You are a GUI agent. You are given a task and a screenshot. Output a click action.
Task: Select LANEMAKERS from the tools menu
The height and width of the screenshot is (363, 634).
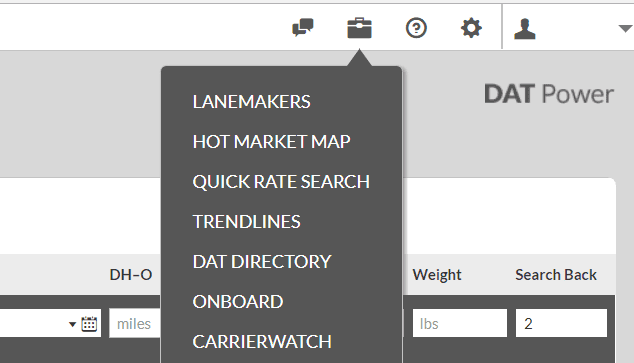[x=251, y=101]
